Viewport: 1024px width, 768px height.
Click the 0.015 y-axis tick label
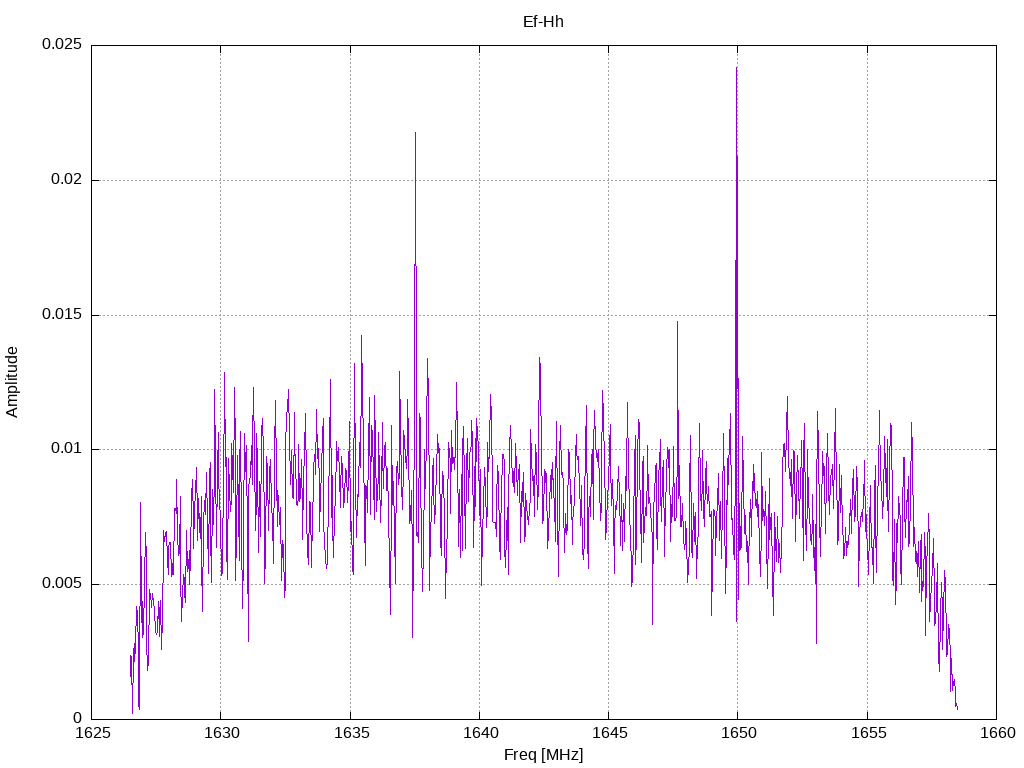pos(62,314)
